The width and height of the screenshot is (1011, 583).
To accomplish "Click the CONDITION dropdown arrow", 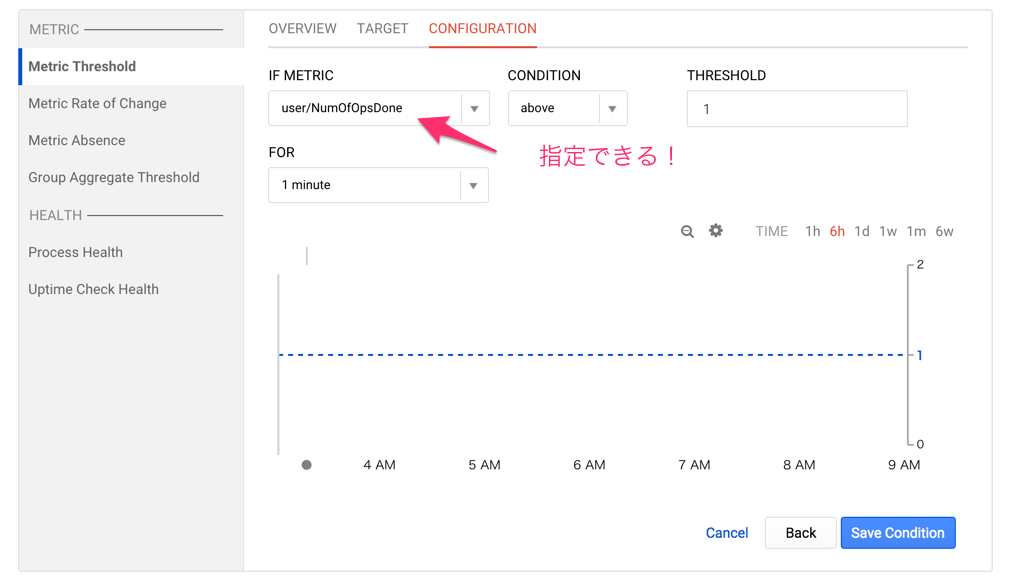I will pyautogui.click(x=611, y=108).
